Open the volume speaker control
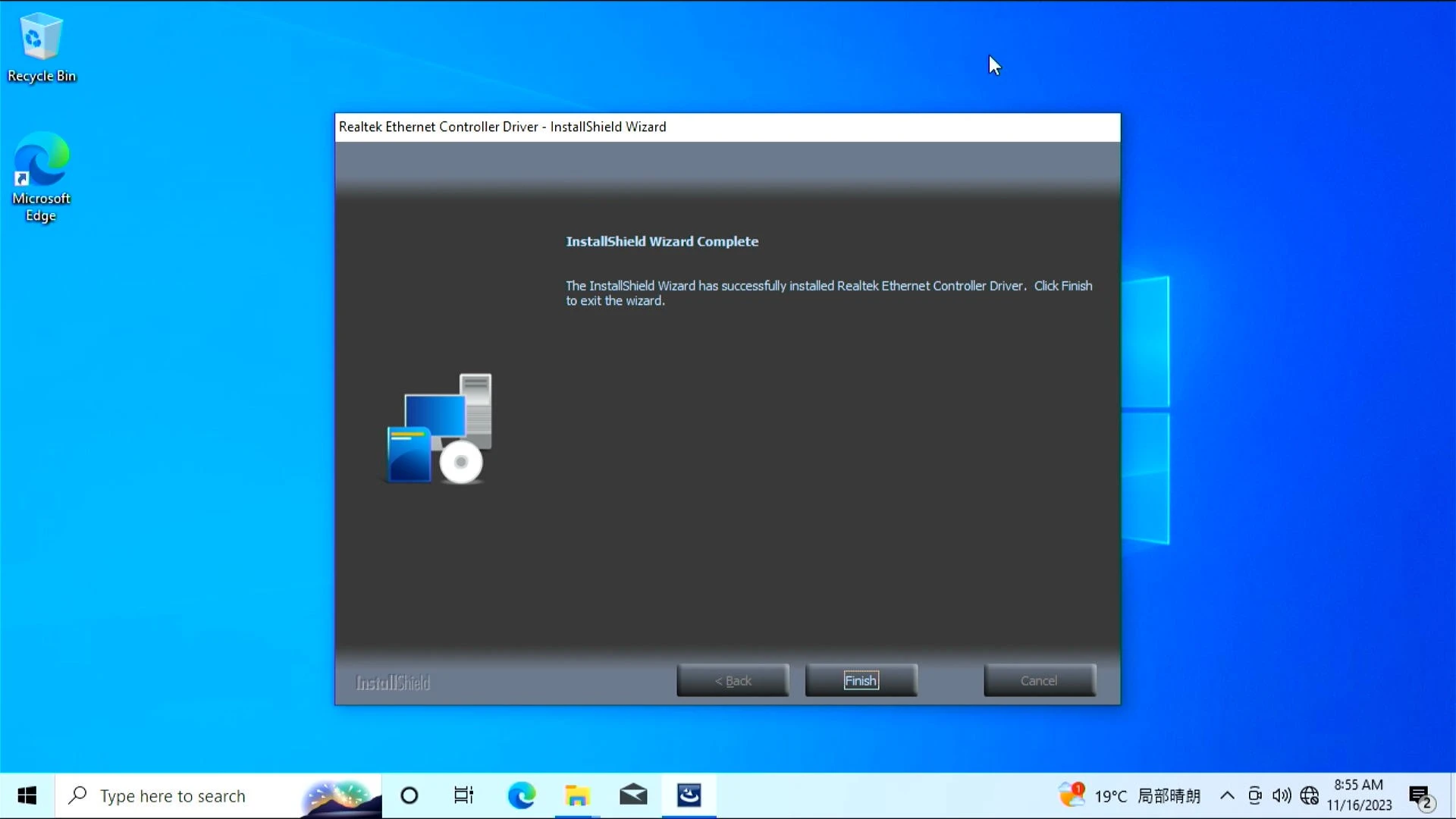 coord(1282,795)
